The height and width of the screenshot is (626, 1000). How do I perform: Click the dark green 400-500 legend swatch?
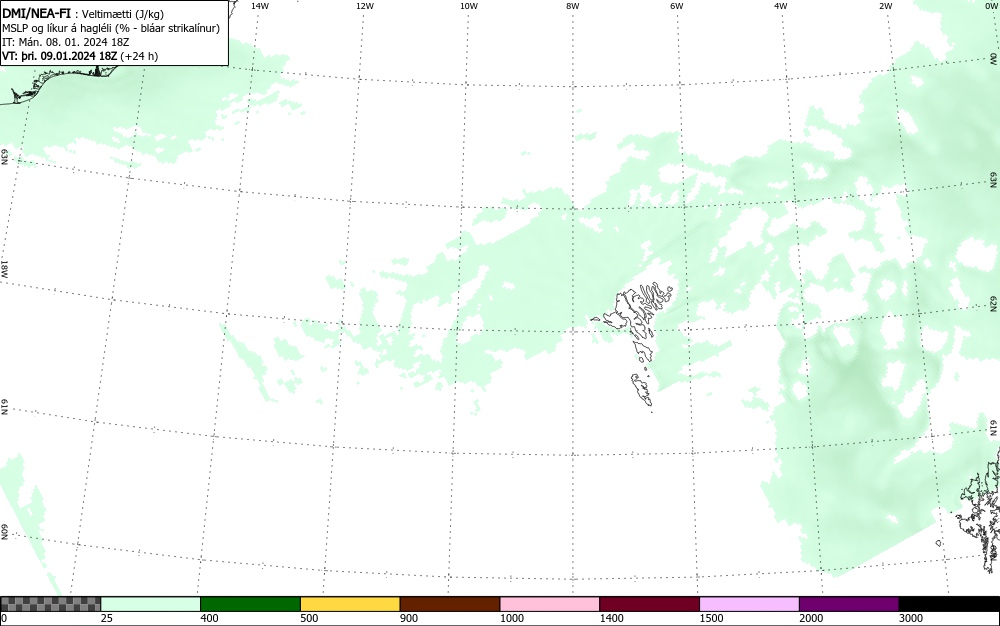(250, 604)
